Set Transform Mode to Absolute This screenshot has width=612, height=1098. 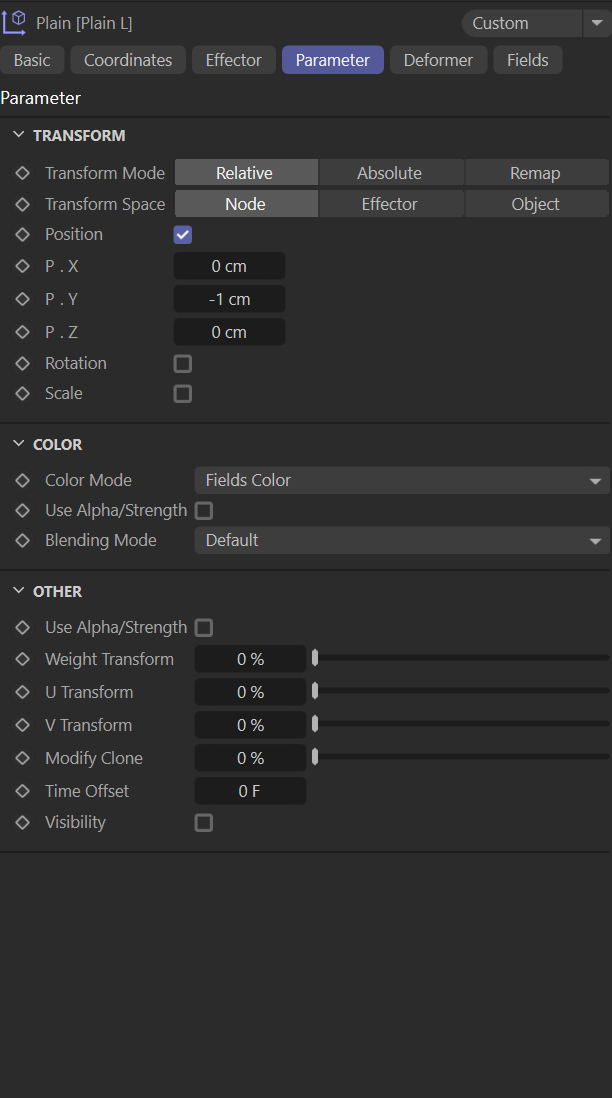click(x=389, y=173)
